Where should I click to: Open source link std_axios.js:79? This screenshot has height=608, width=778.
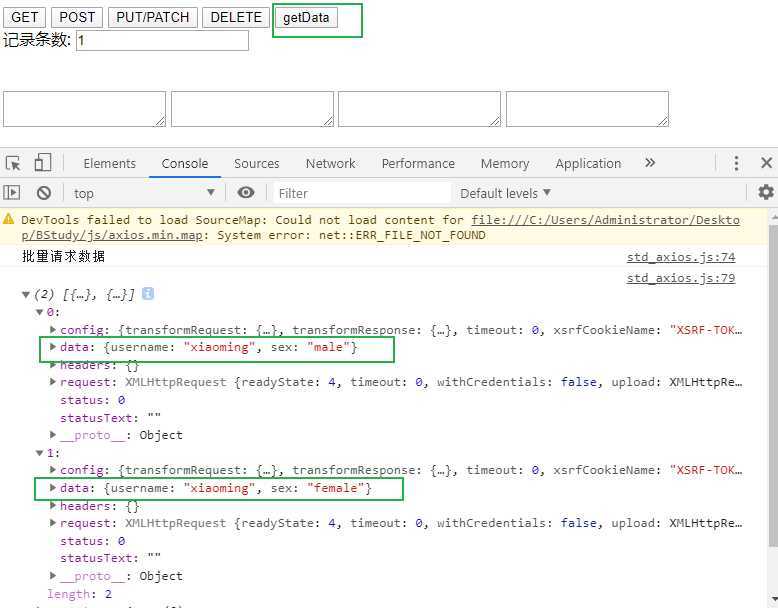(681, 277)
